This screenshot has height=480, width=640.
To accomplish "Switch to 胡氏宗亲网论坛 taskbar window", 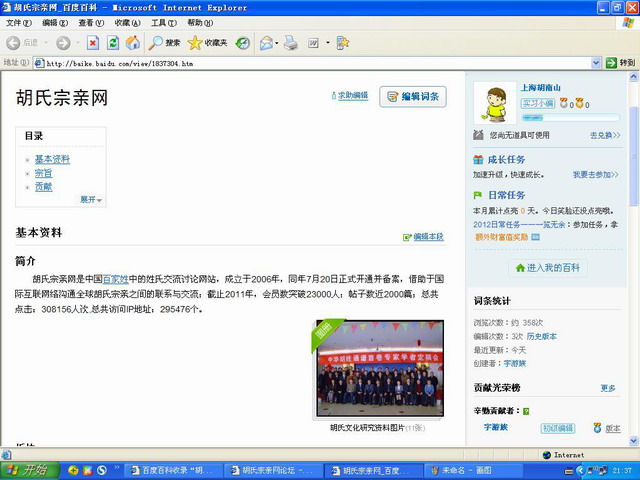I will 273,471.
